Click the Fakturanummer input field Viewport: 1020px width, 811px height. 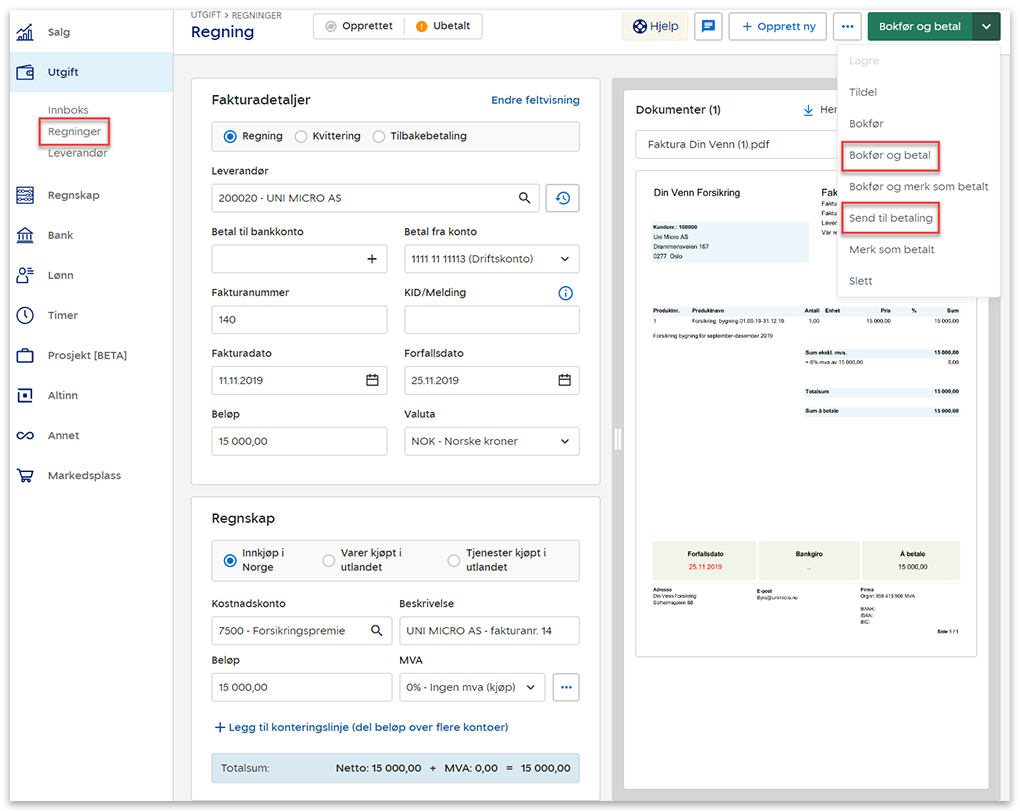pyautogui.click(x=299, y=320)
